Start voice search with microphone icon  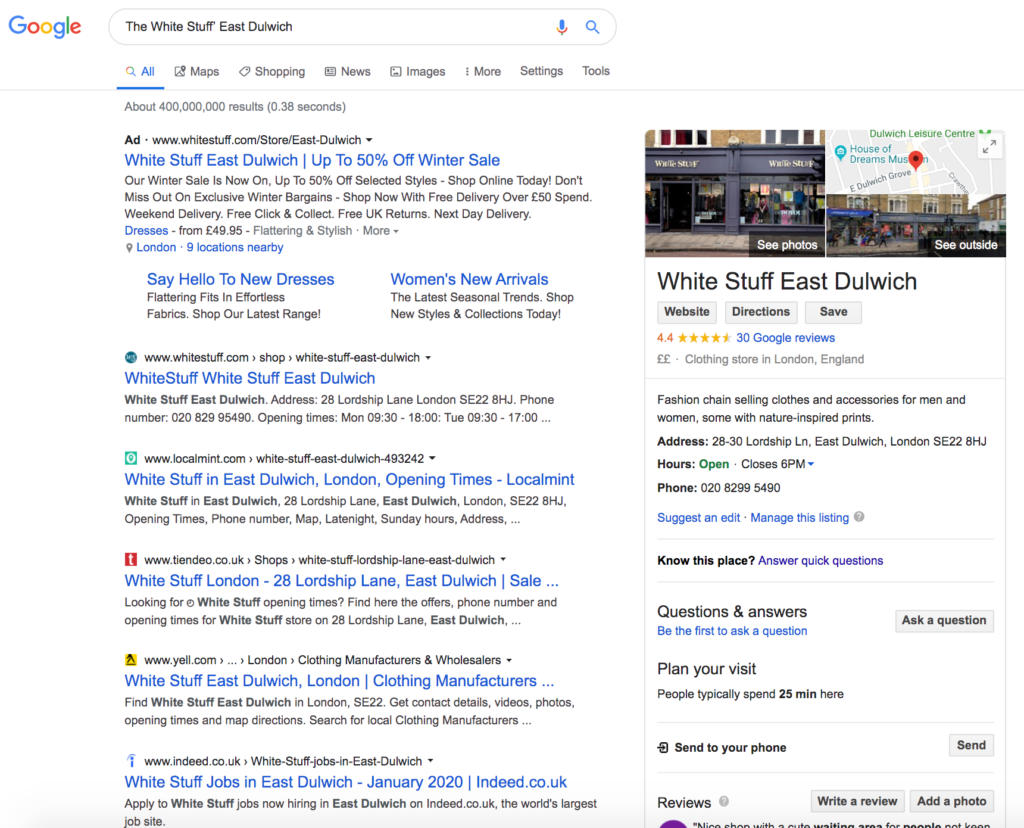[562, 27]
